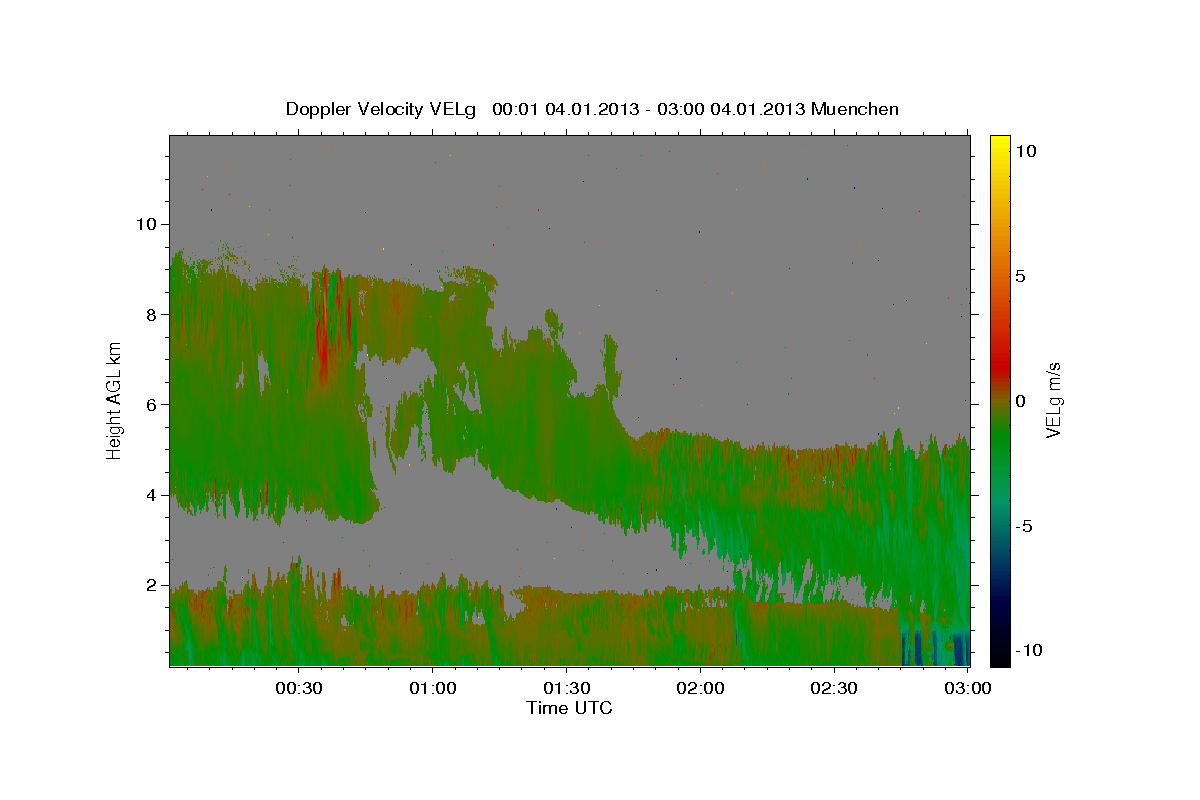Click the colorbar value 10
The width and height of the screenshot is (1200, 800).
[1026, 150]
